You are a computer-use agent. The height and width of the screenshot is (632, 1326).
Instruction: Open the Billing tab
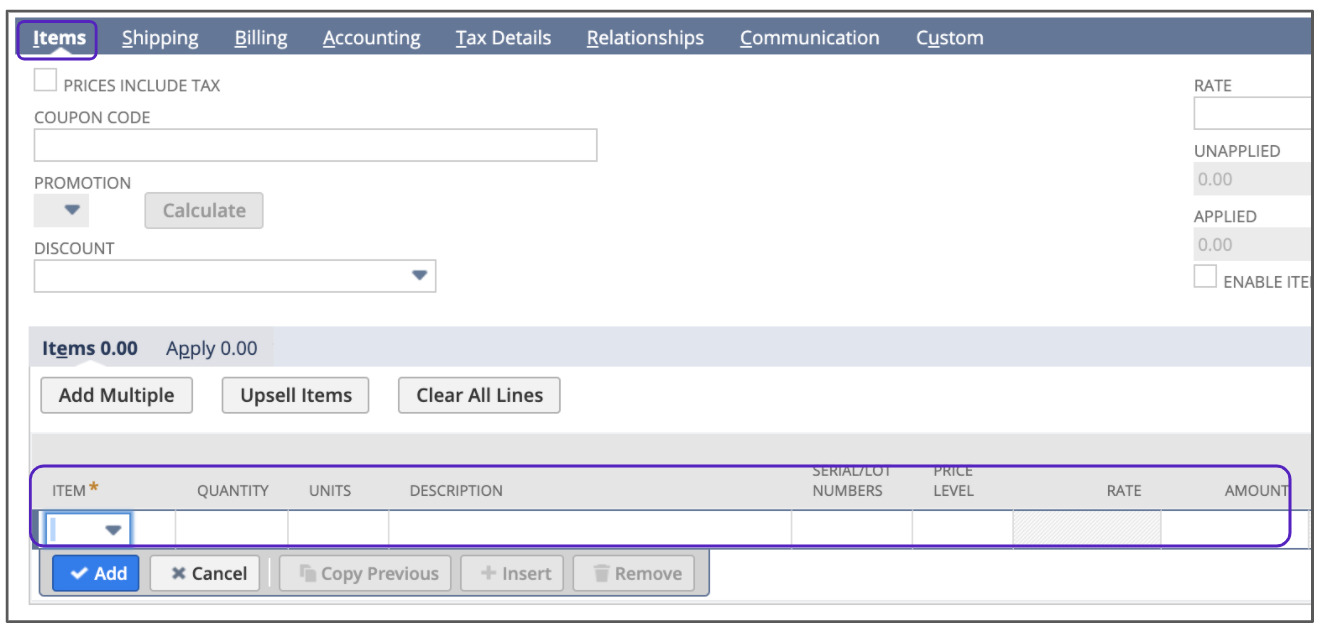pos(261,39)
